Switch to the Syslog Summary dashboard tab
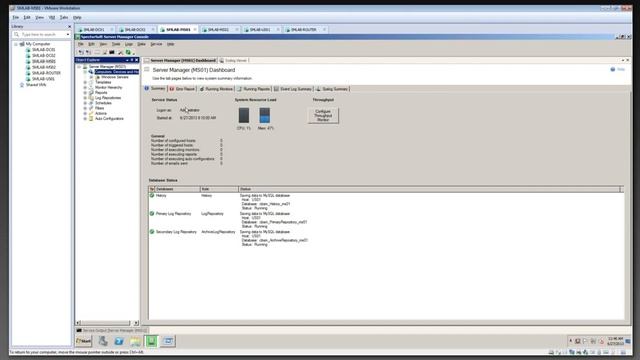Screen dimensions: 640x360 pyautogui.click(x=332, y=89)
